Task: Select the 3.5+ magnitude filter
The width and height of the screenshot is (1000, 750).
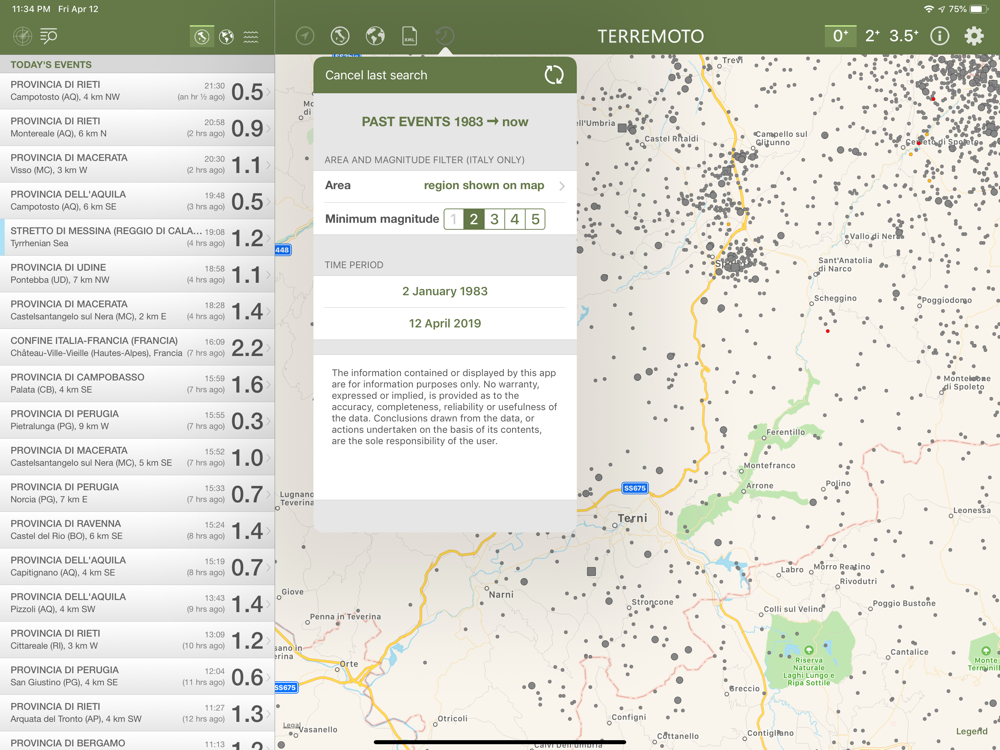Action: tap(904, 36)
